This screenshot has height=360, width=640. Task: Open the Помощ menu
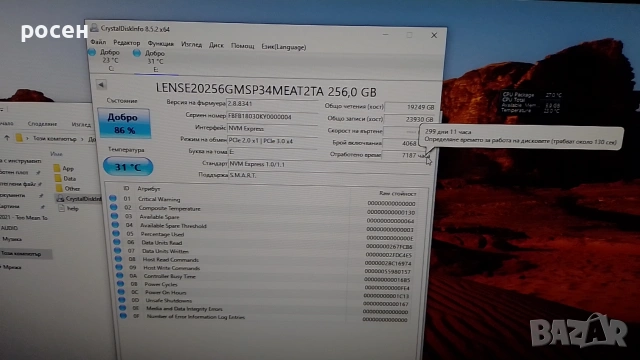[x=242, y=46]
